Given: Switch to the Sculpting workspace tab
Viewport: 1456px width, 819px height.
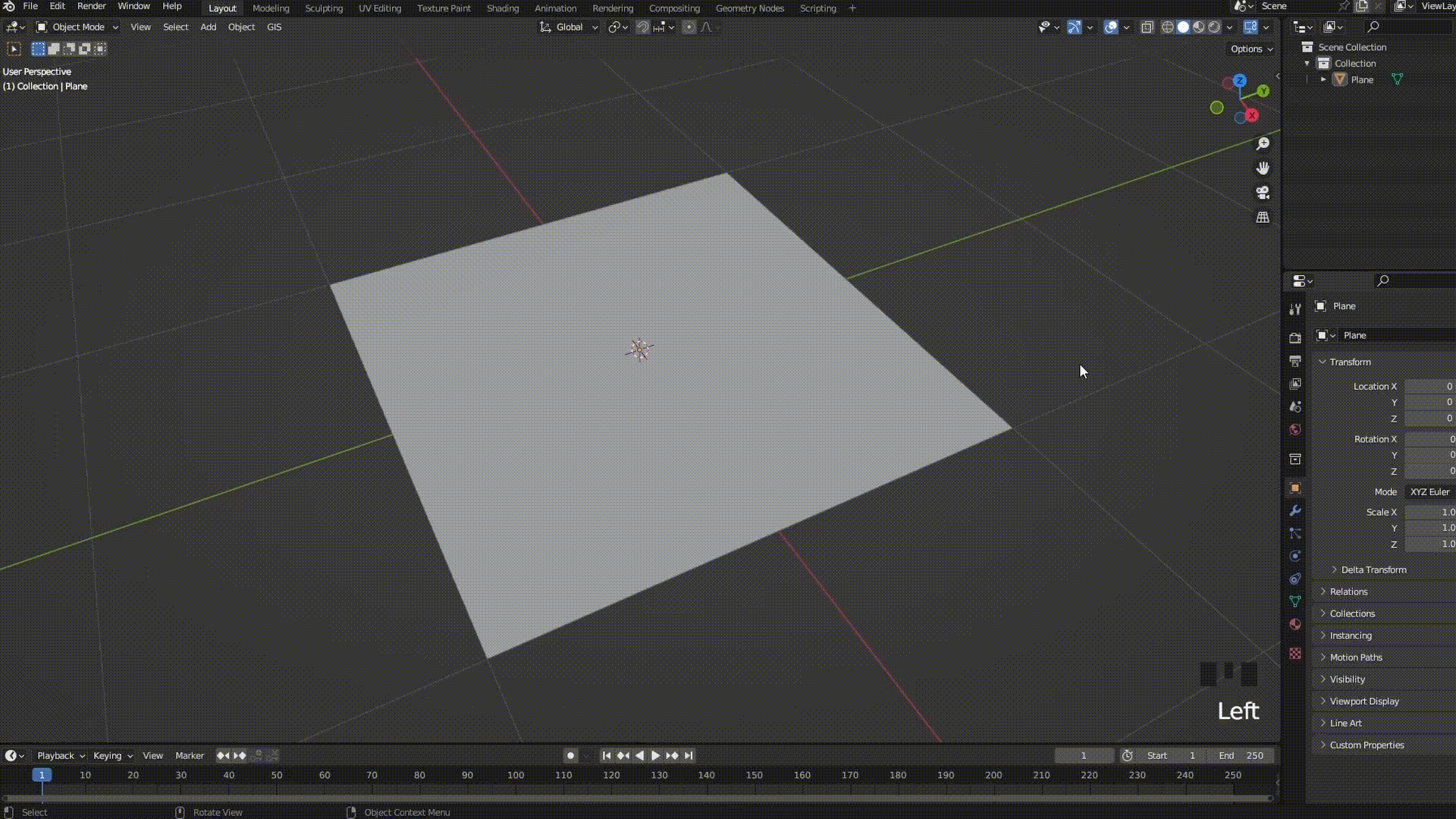Looking at the screenshot, I should (x=324, y=8).
